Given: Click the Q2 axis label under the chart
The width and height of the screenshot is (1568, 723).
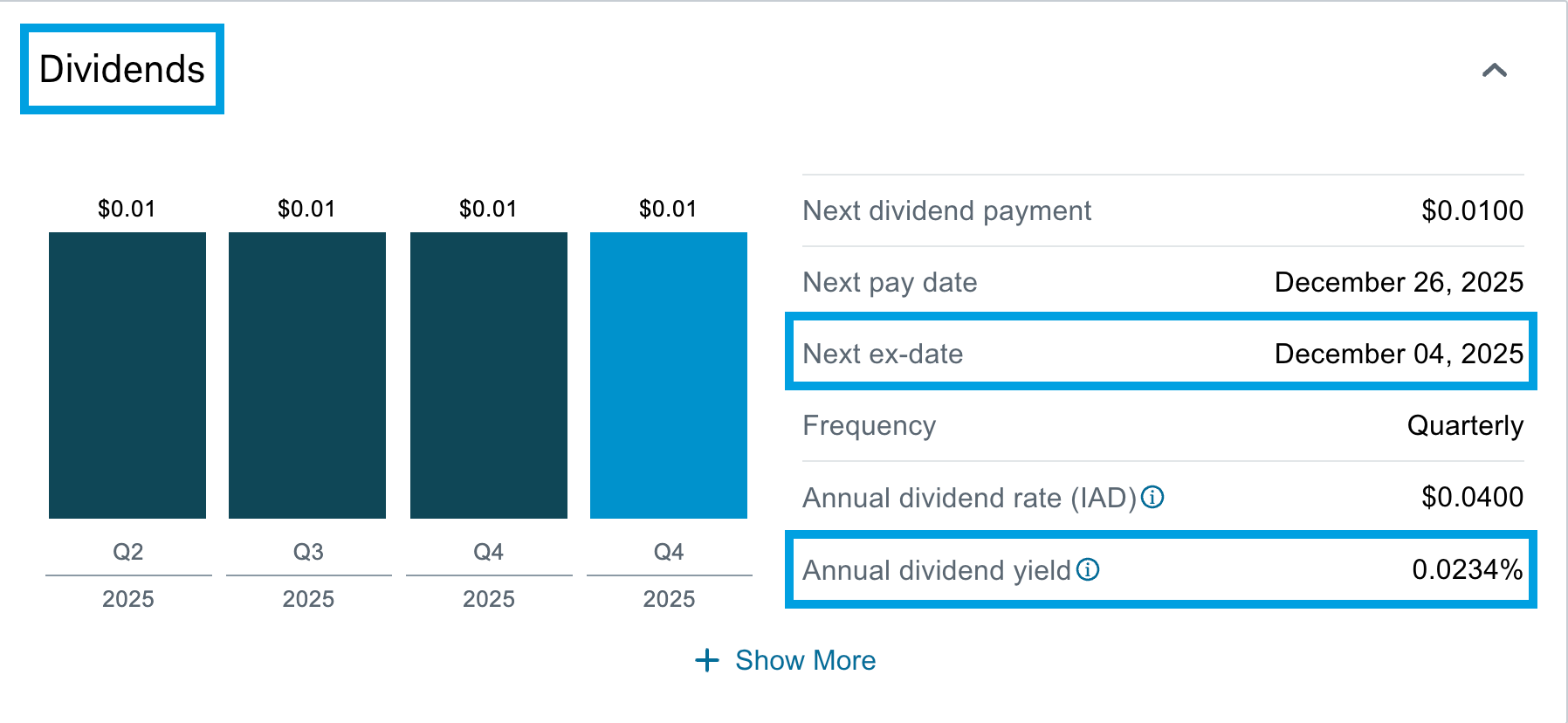Looking at the screenshot, I should [127, 552].
